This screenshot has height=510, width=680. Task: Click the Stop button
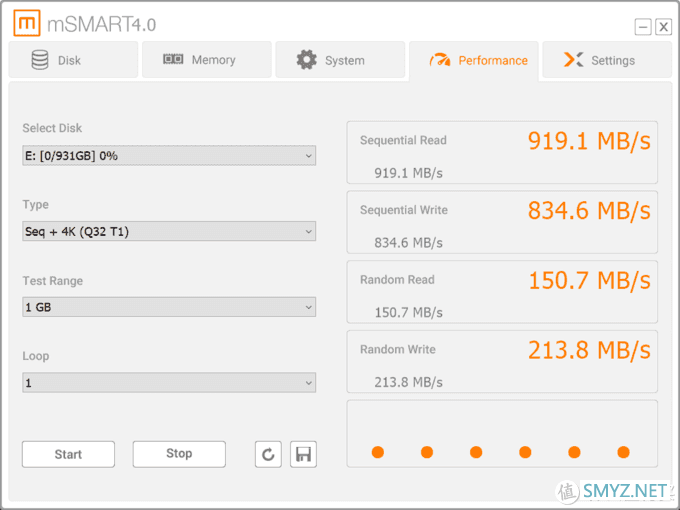179,454
